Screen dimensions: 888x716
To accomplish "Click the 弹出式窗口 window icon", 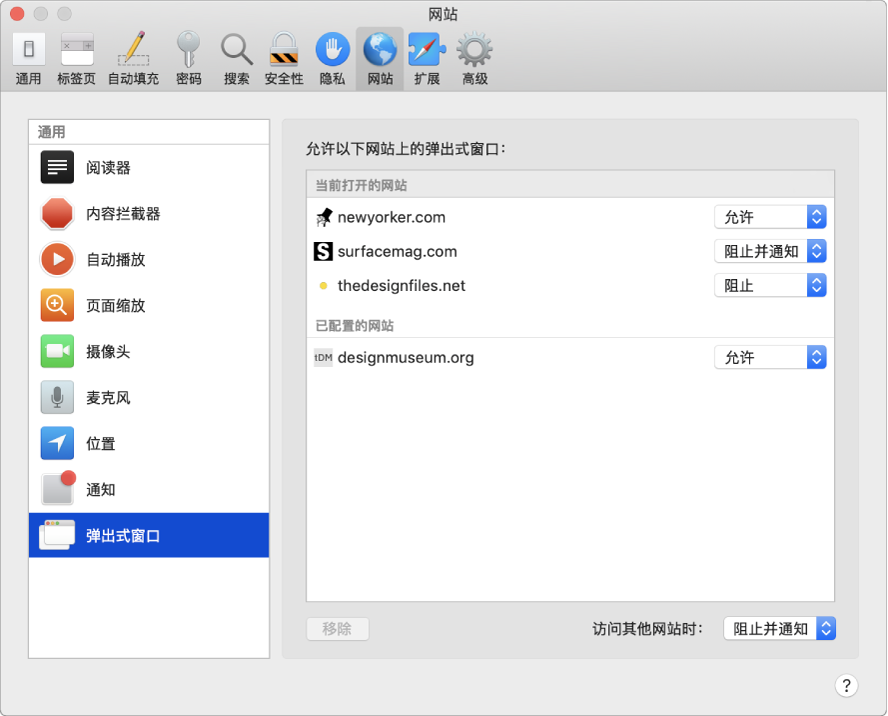I will [57, 535].
